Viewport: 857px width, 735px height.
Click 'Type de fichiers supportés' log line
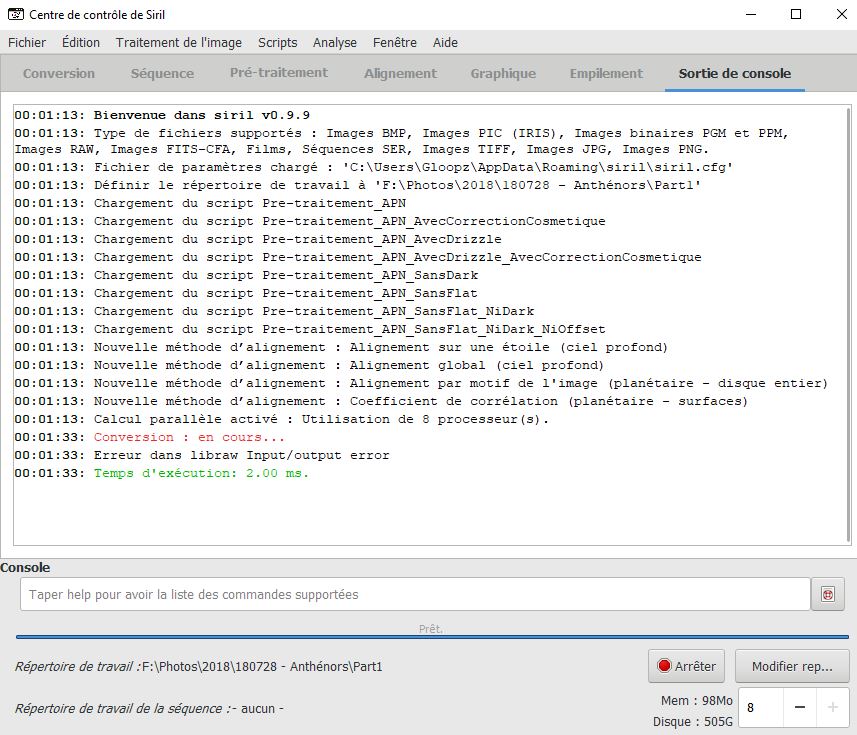click(x=401, y=141)
